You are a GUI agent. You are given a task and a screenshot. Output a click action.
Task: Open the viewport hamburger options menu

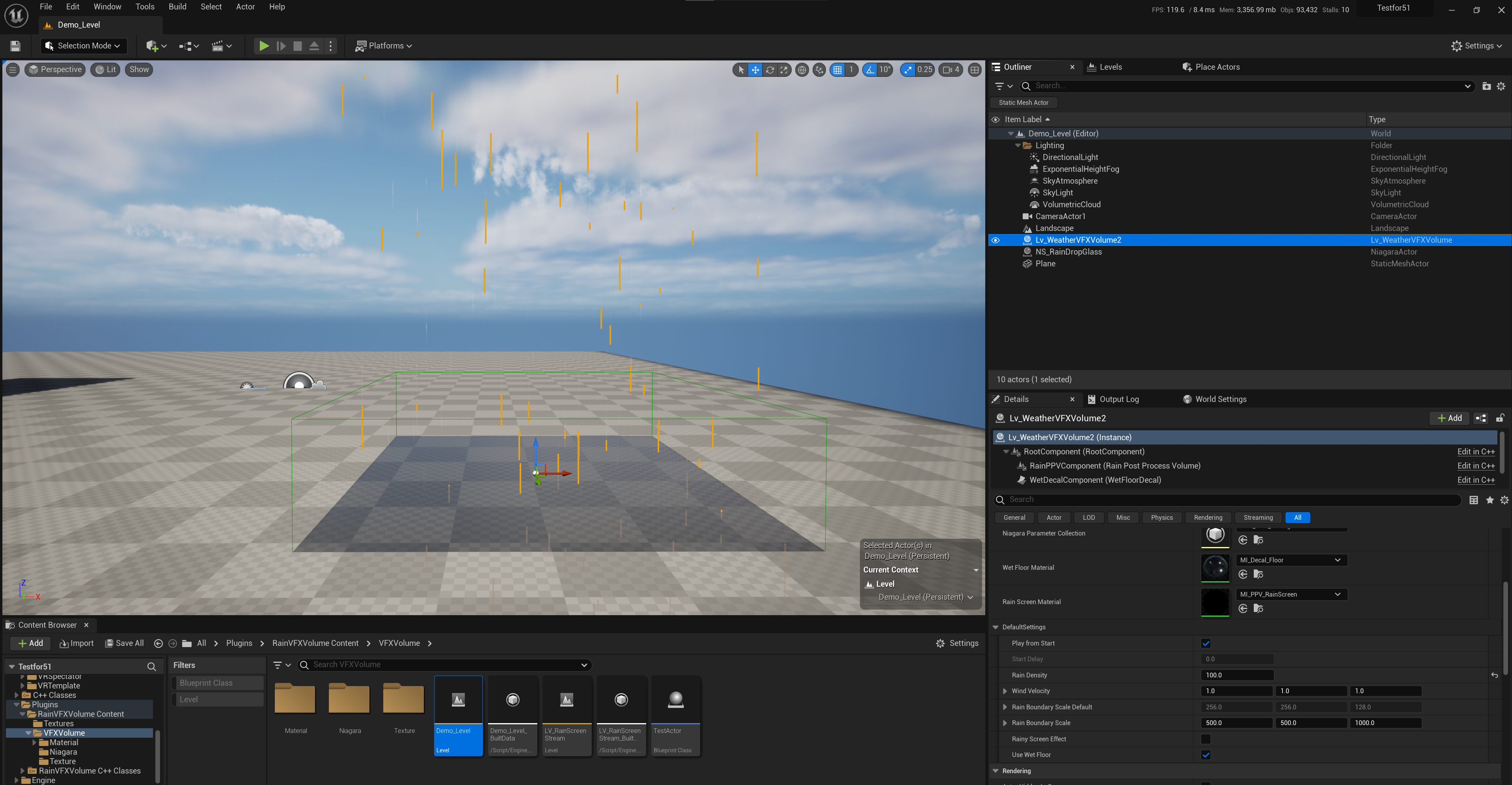(12, 70)
